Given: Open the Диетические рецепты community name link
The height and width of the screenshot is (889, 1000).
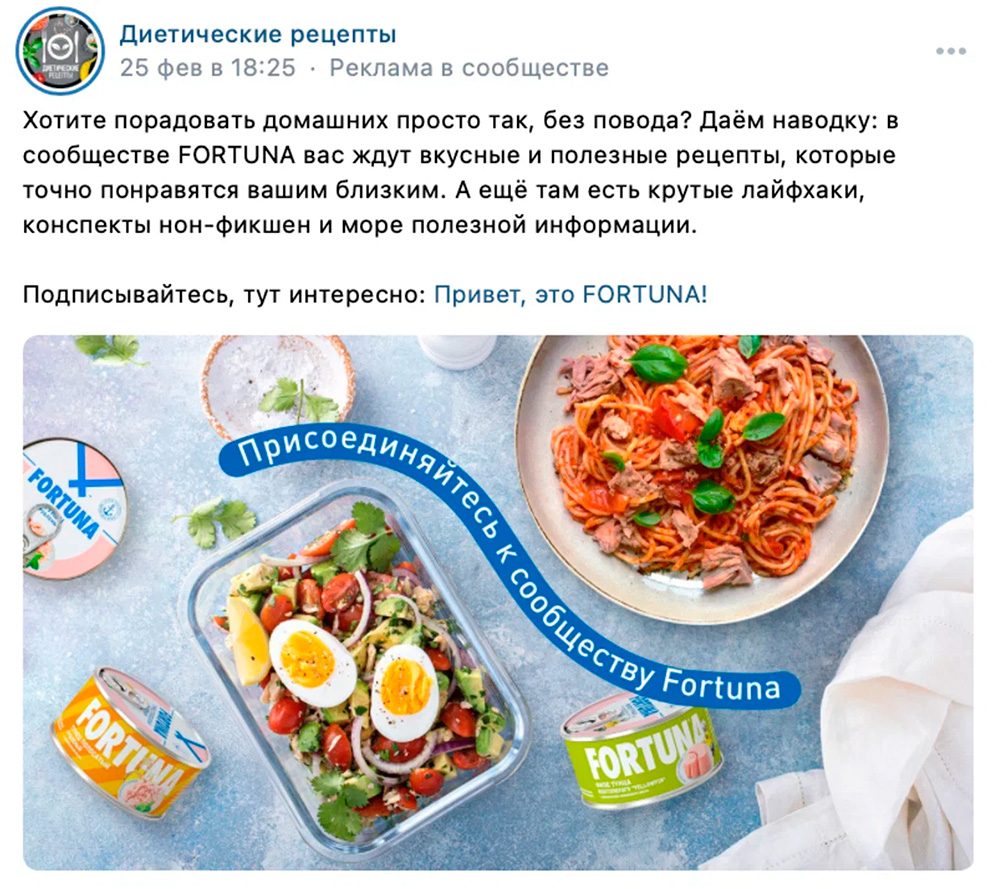Looking at the screenshot, I should [x=258, y=34].
